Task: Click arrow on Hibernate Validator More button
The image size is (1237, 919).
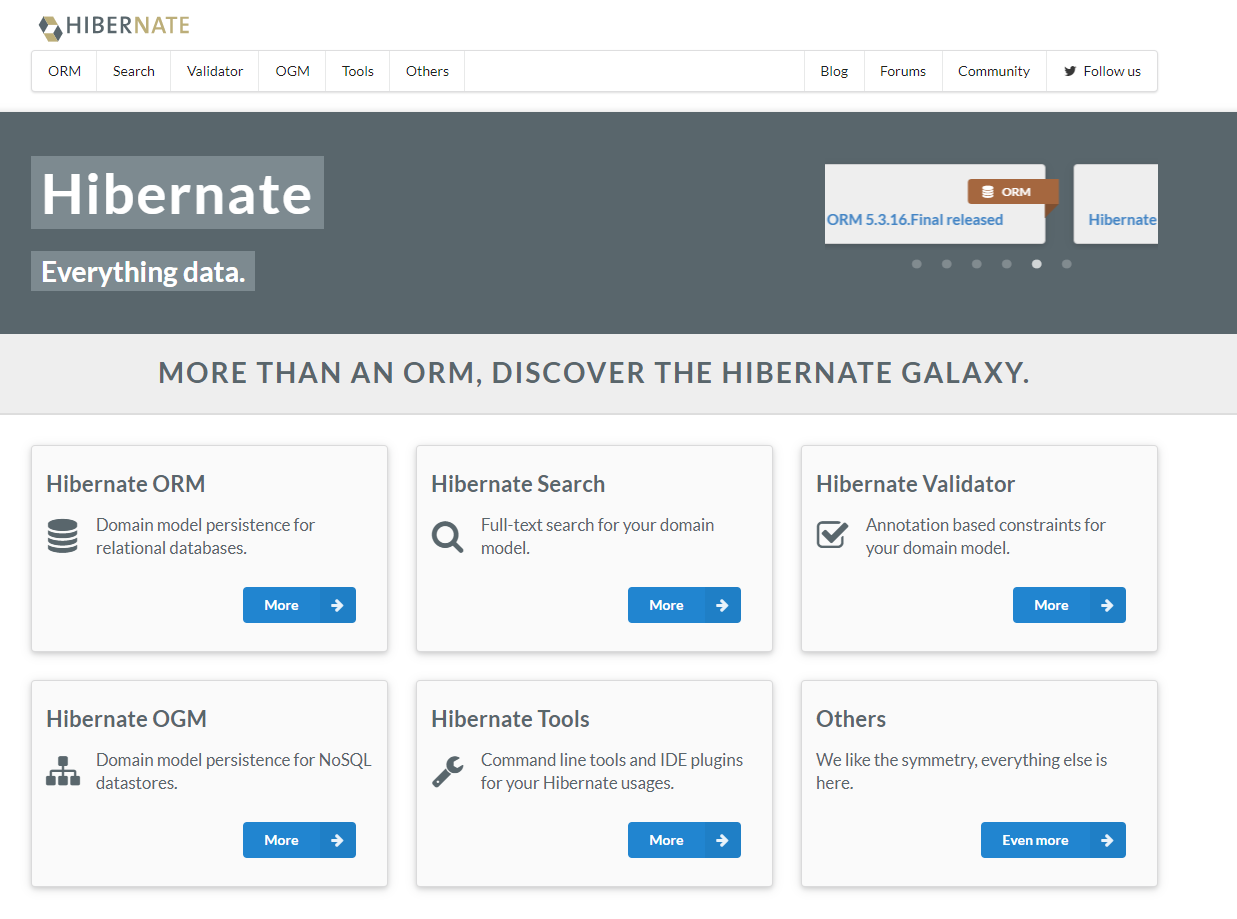Action: (x=1107, y=605)
